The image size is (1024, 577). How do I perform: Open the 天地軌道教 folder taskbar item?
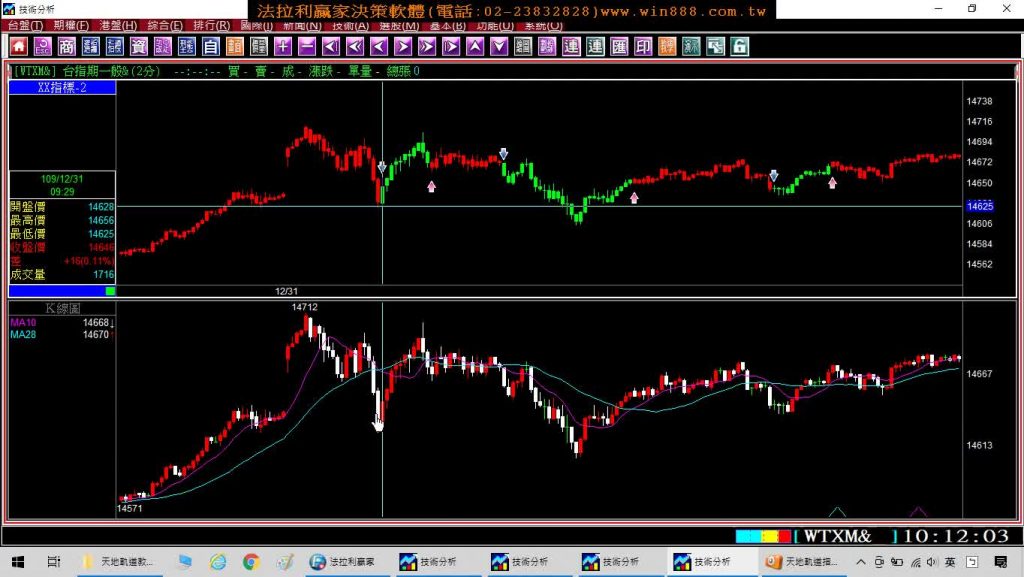pos(119,562)
